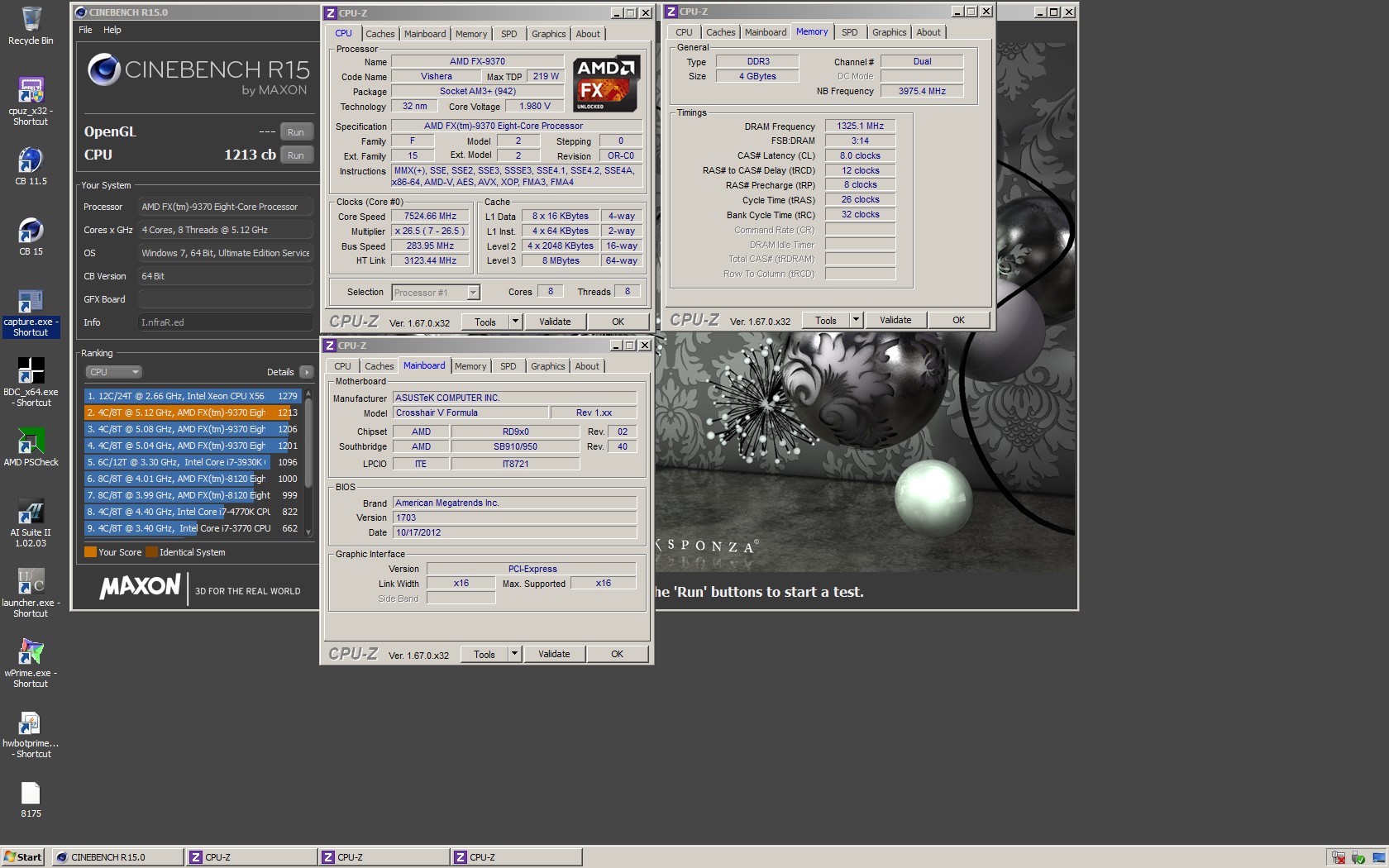Open the wPrime.exe shortcut icon
1389x868 pixels.
click(31, 663)
